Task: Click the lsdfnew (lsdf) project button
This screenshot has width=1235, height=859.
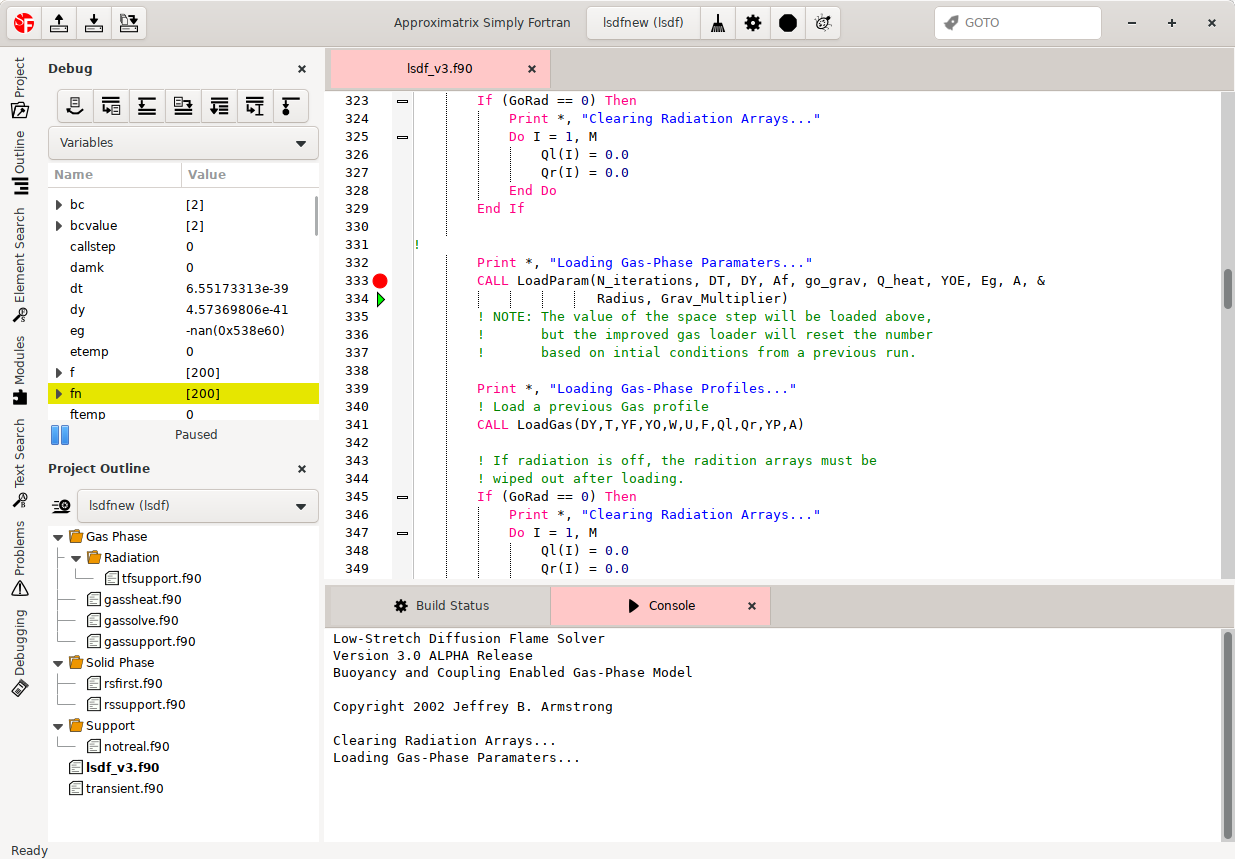Action: (x=642, y=23)
